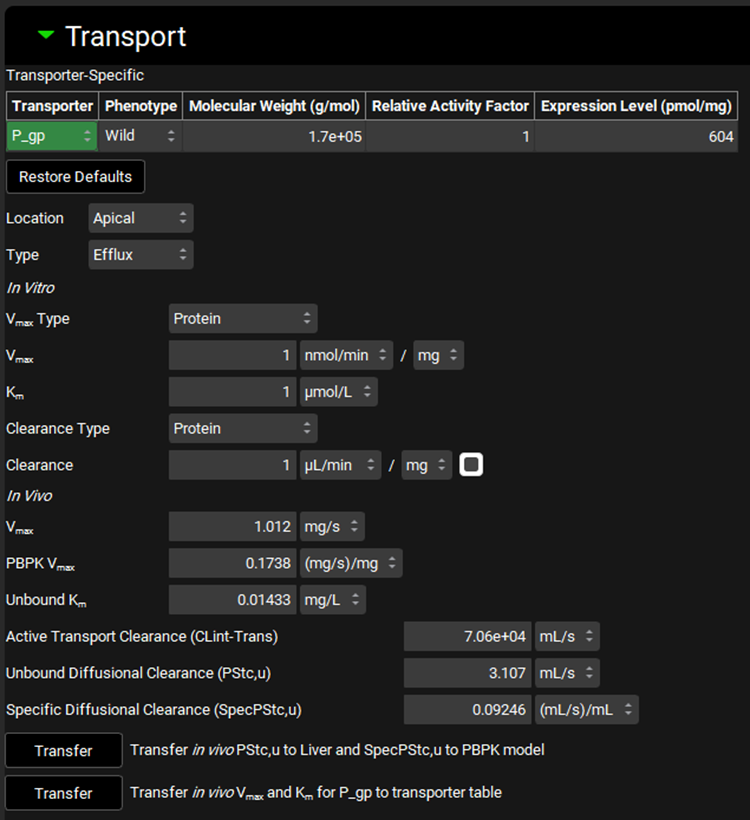This screenshot has height=820, width=750.
Task: Edit the Expression Level 604 cell
Action: click(x=636, y=136)
